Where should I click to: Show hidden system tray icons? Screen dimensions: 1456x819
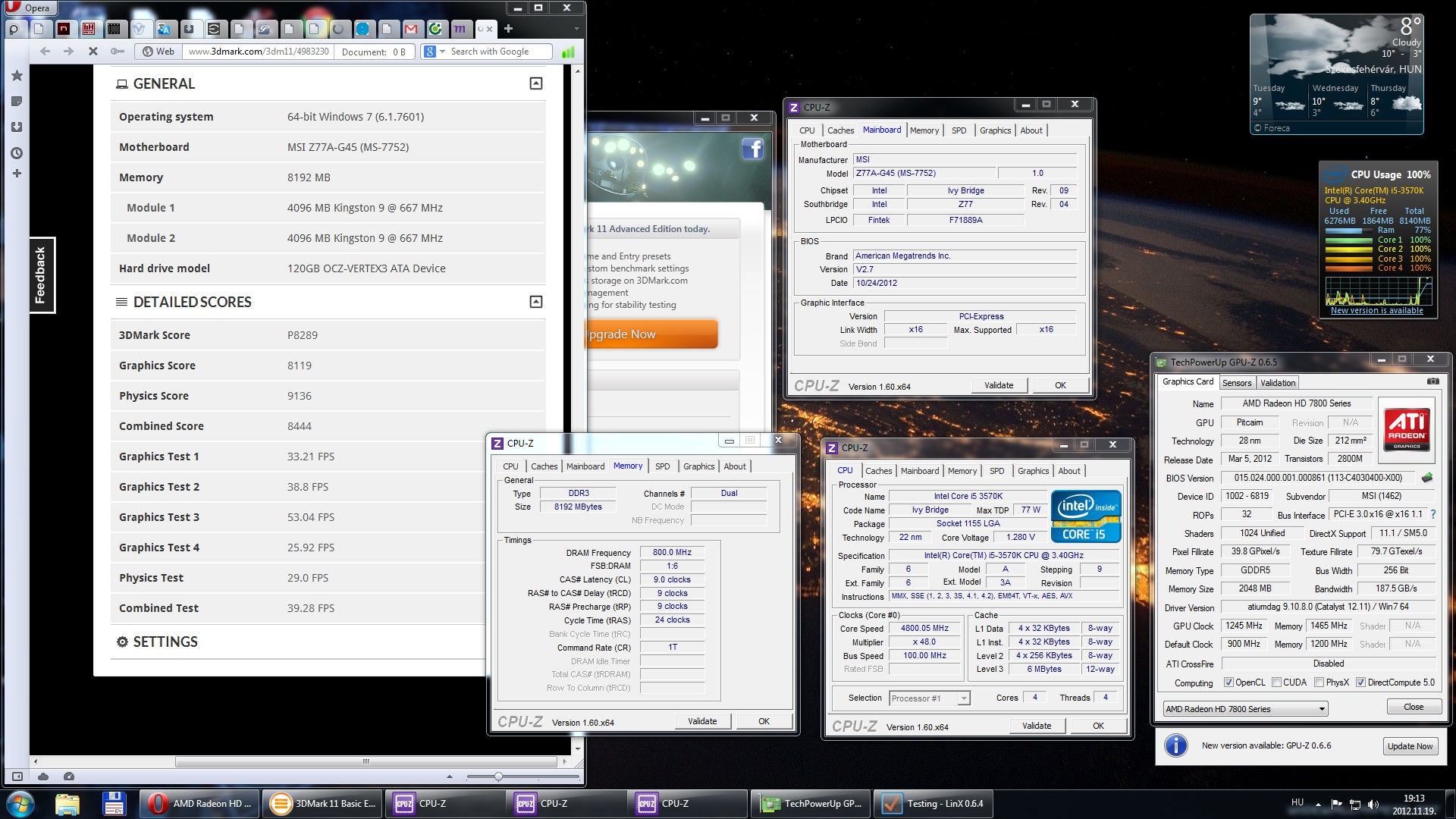coord(1317,805)
